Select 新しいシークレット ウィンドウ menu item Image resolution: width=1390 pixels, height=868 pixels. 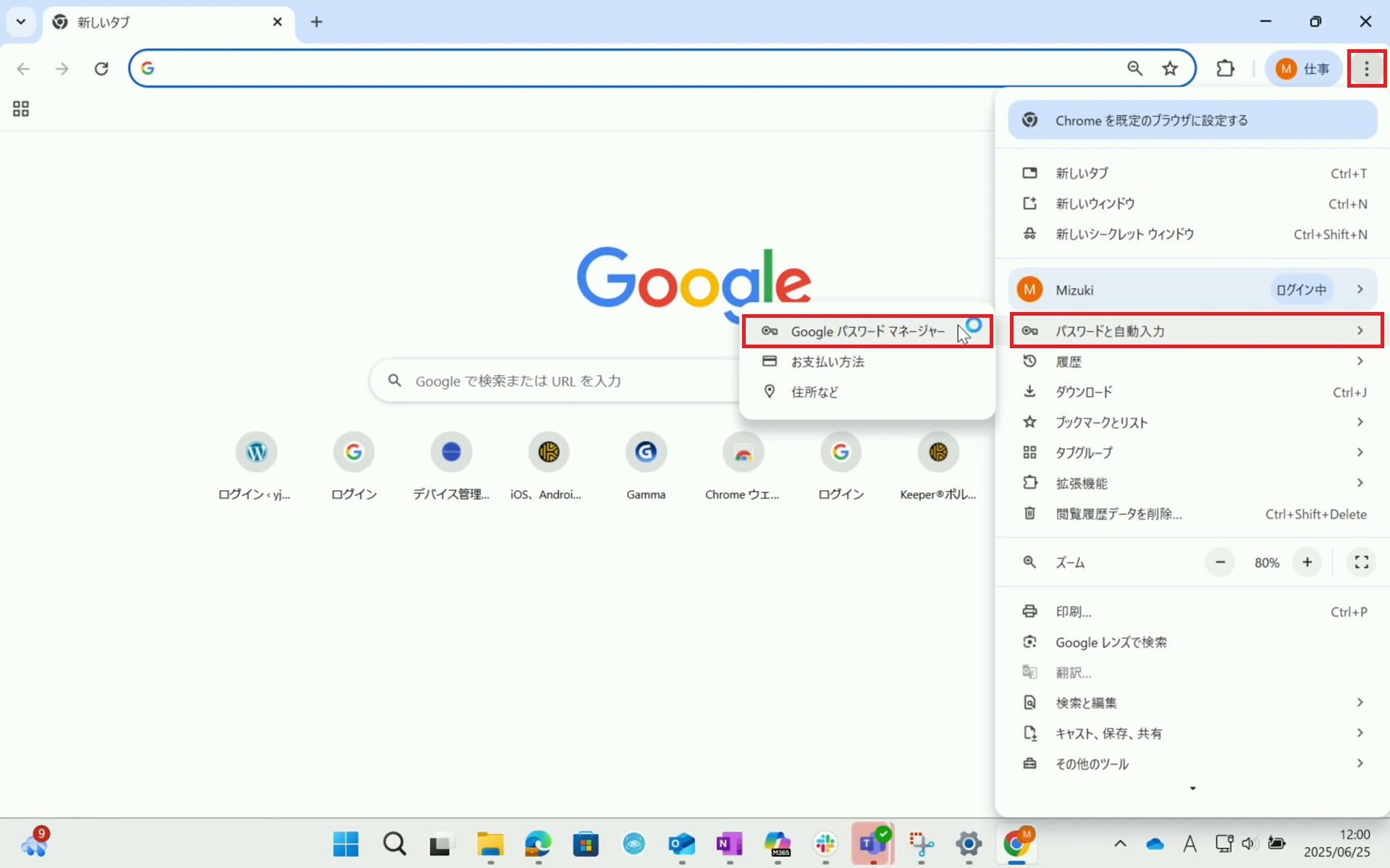click(1124, 234)
